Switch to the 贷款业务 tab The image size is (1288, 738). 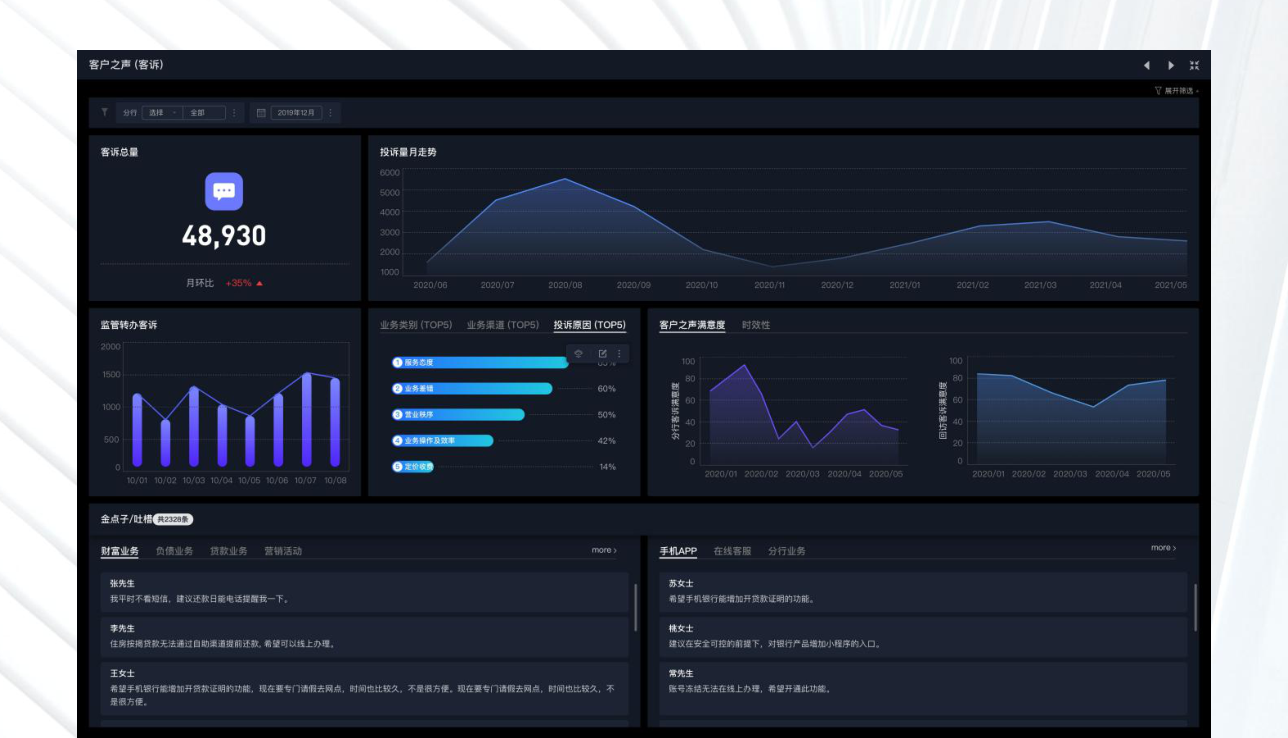point(228,551)
